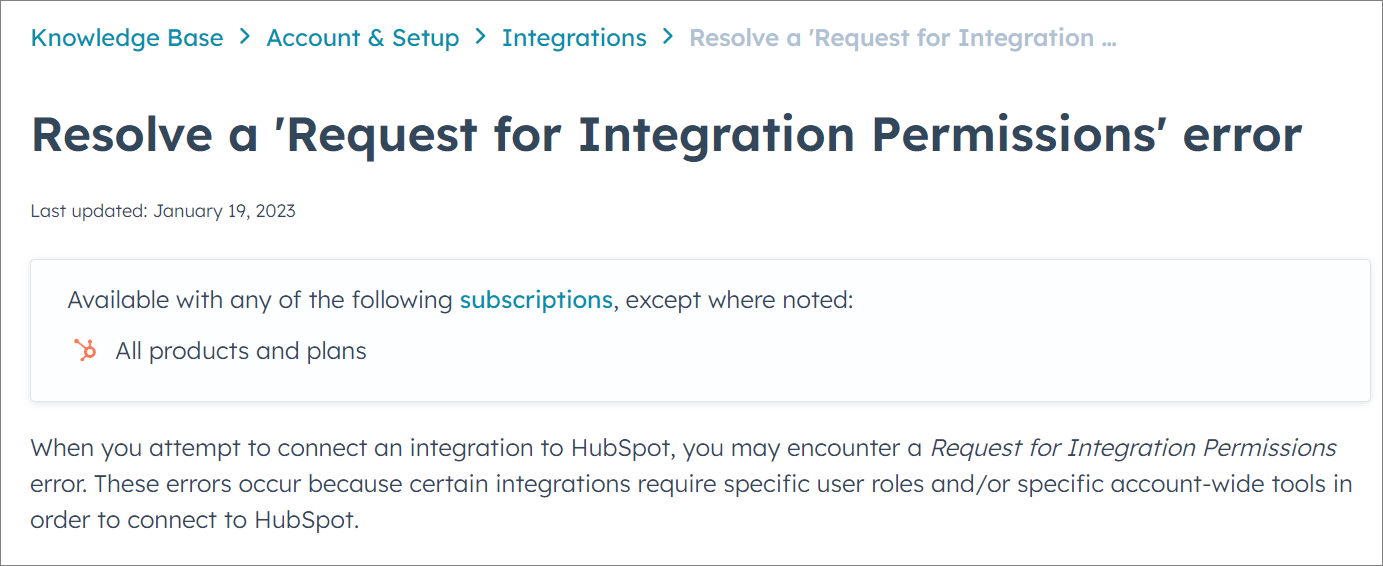This screenshot has height=566, width=1383.
Task: Select the truncated current-page breadcrumb
Action: coord(890,38)
